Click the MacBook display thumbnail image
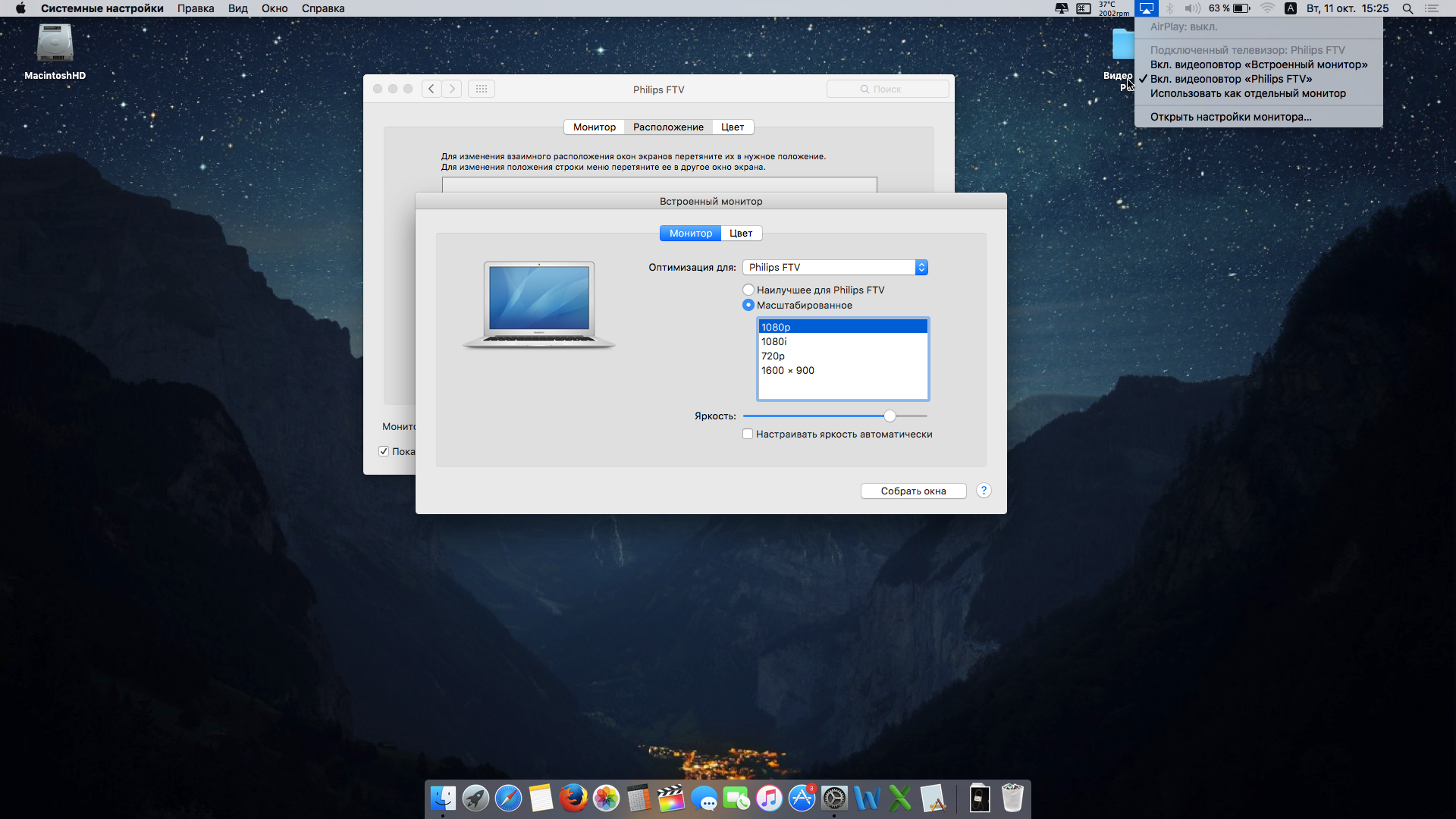 [539, 305]
